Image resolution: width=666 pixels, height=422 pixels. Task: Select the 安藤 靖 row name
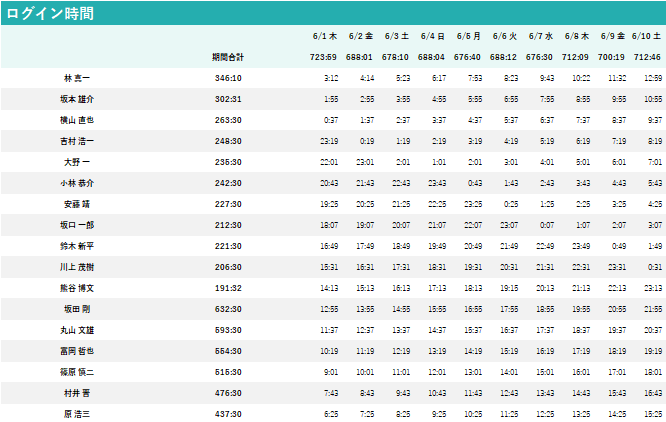pos(77,204)
